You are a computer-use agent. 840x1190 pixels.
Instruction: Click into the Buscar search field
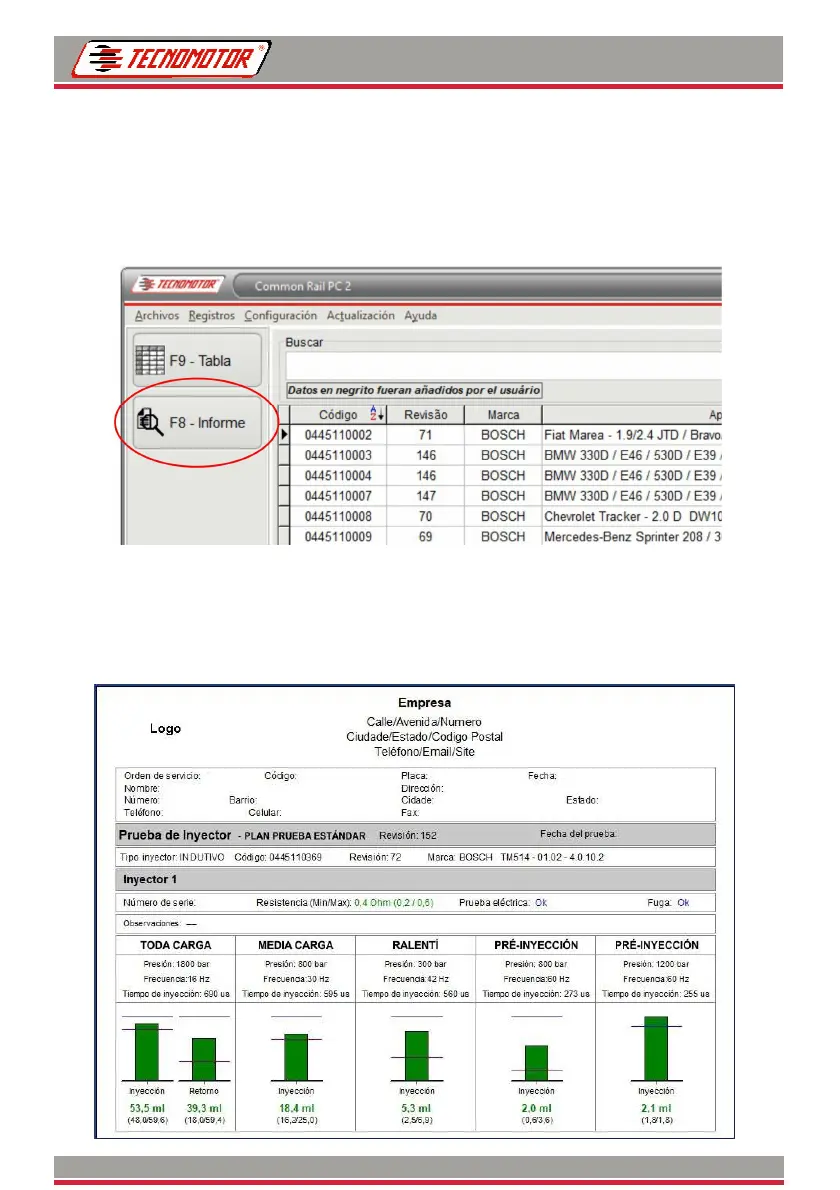click(503, 366)
